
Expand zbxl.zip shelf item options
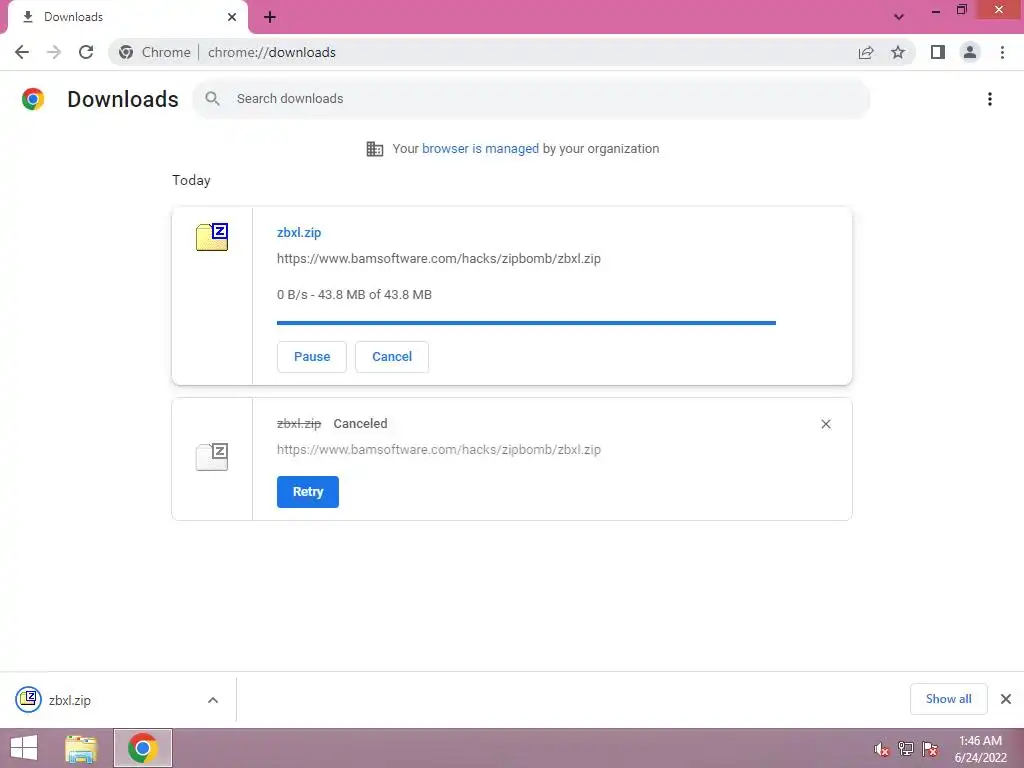[213, 700]
